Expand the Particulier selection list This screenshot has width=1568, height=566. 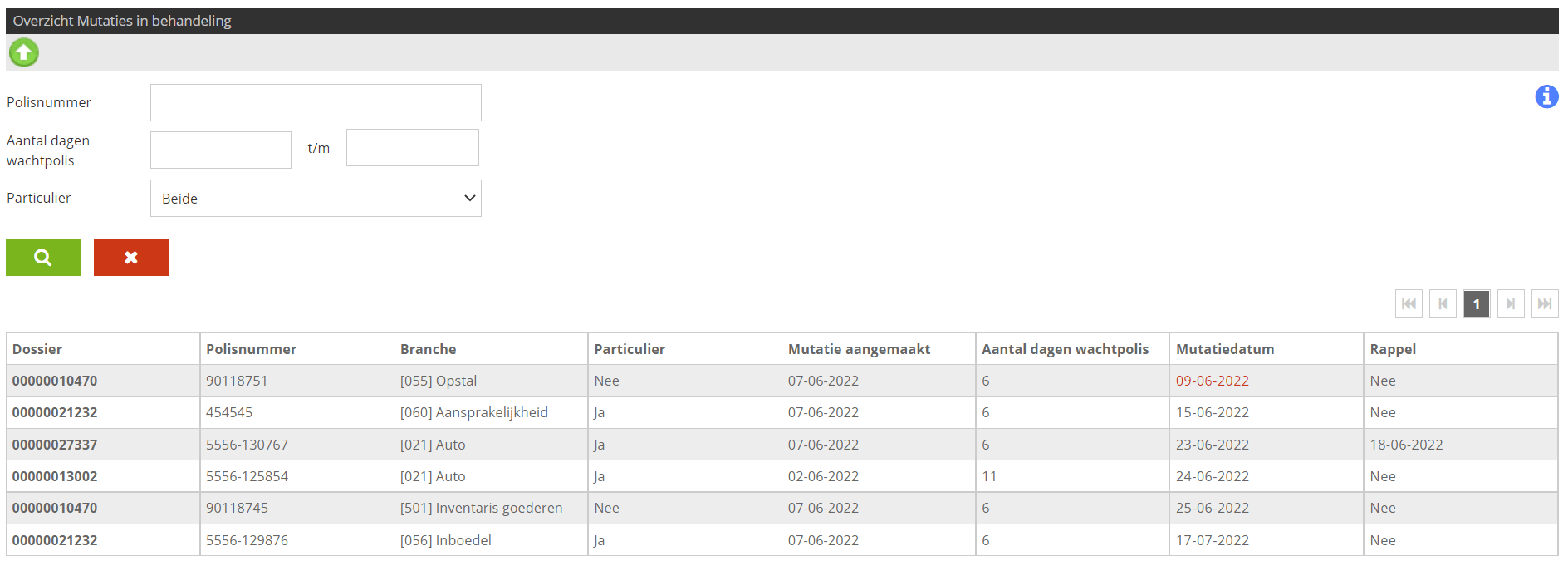point(468,198)
